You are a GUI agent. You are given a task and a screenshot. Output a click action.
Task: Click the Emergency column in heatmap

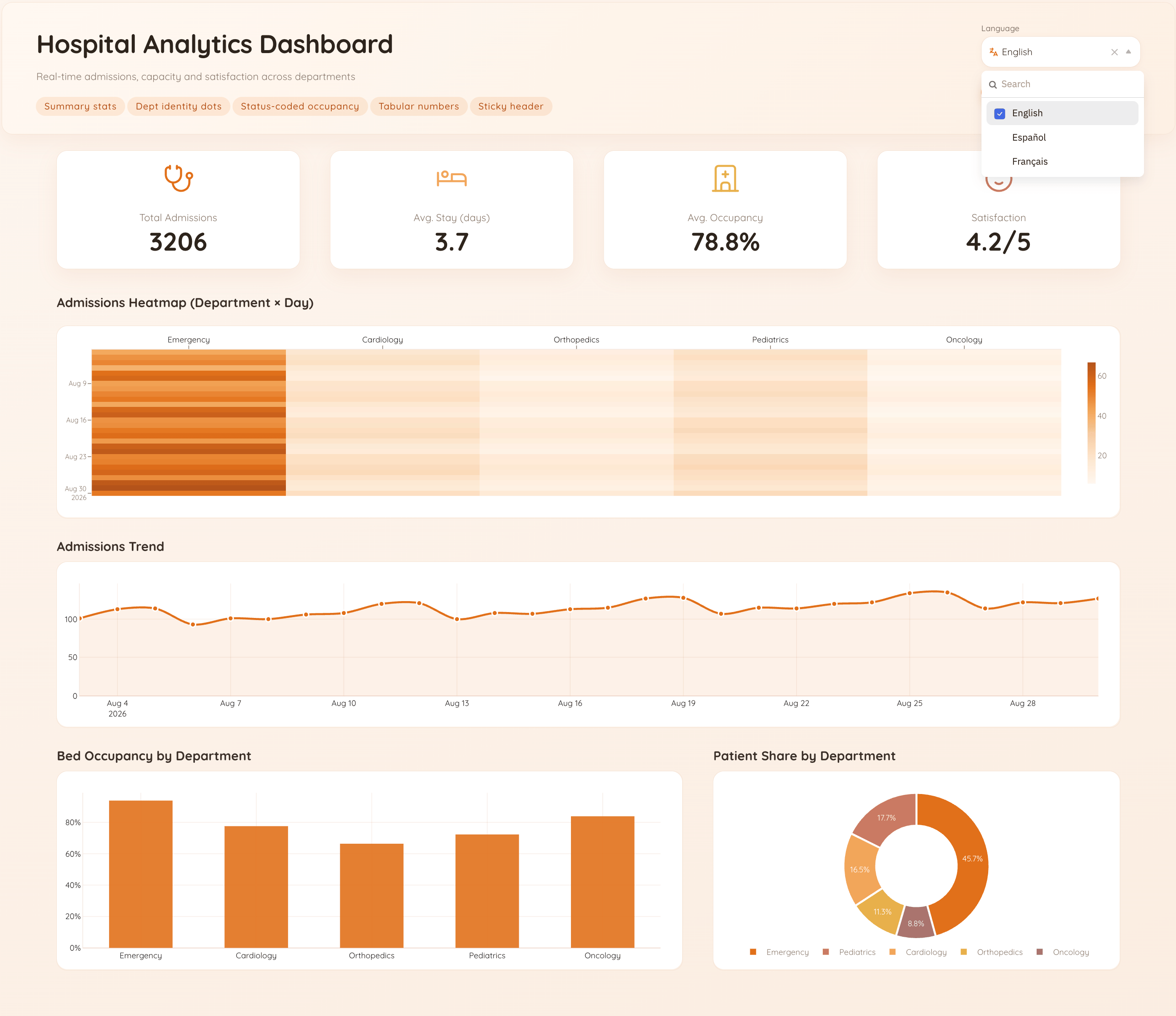click(x=189, y=422)
